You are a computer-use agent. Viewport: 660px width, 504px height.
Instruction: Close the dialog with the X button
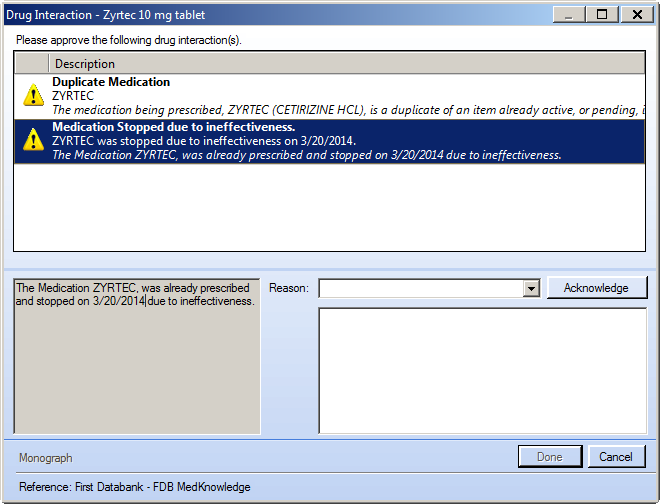pyautogui.click(x=637, y=14)
